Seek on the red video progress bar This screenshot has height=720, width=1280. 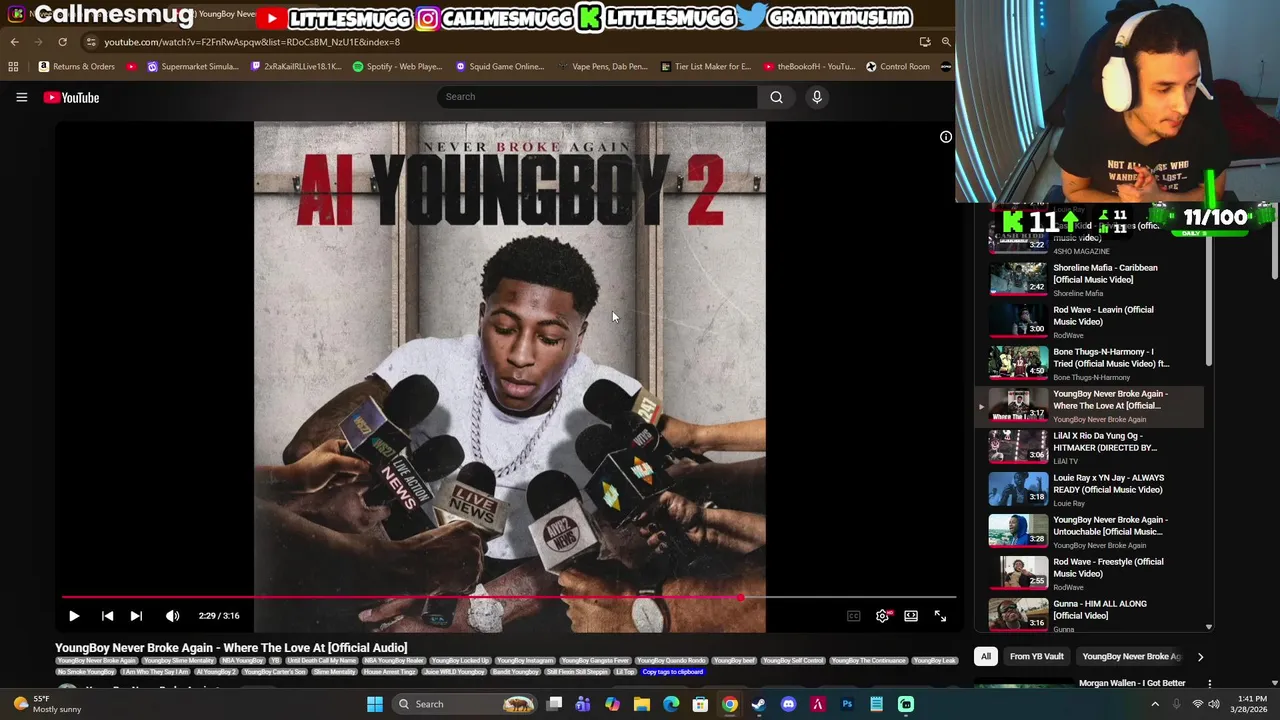tap(510, 598)
